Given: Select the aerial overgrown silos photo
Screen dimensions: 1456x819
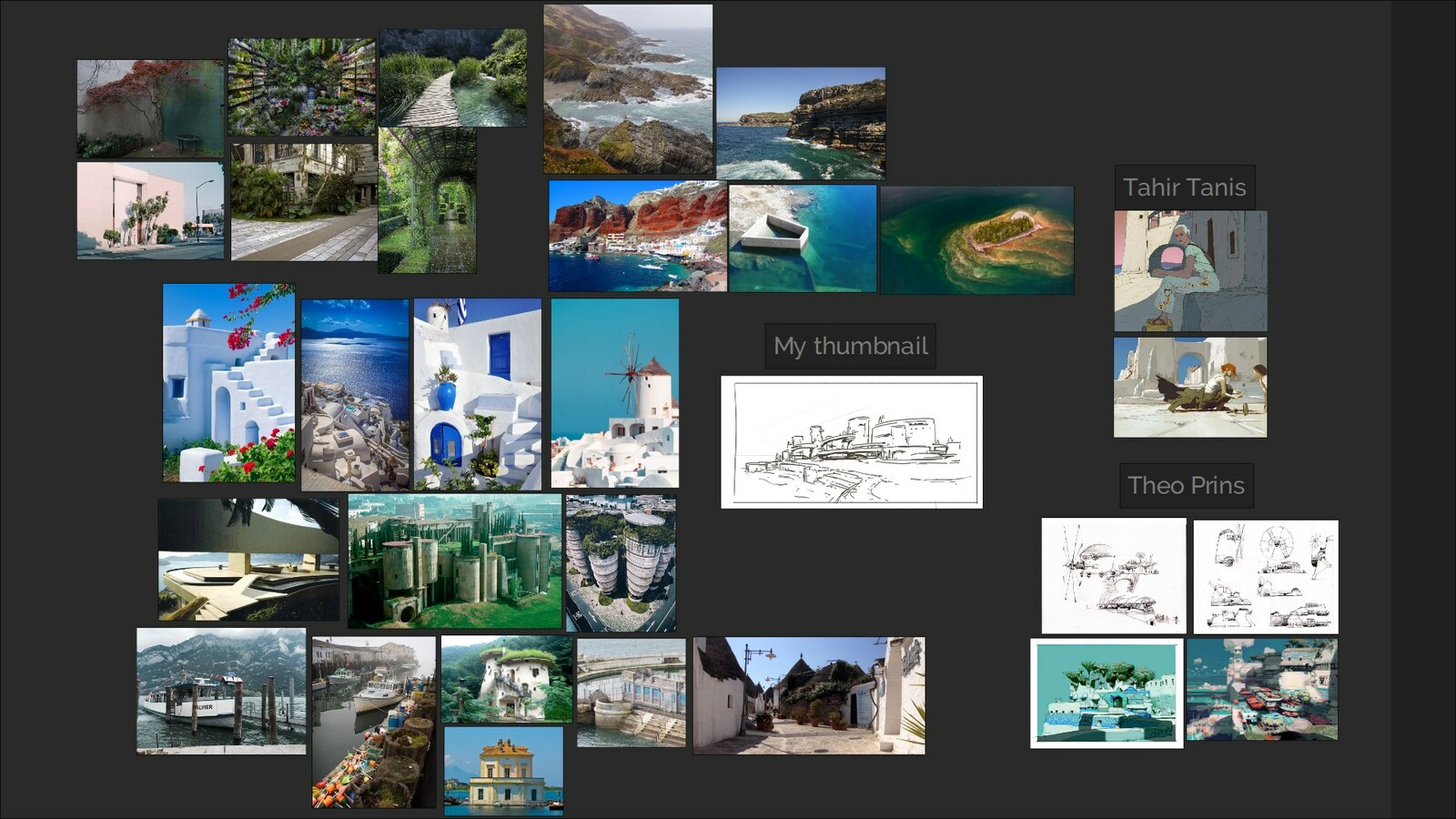Looking at the screenshot, I should pos(621,563).
